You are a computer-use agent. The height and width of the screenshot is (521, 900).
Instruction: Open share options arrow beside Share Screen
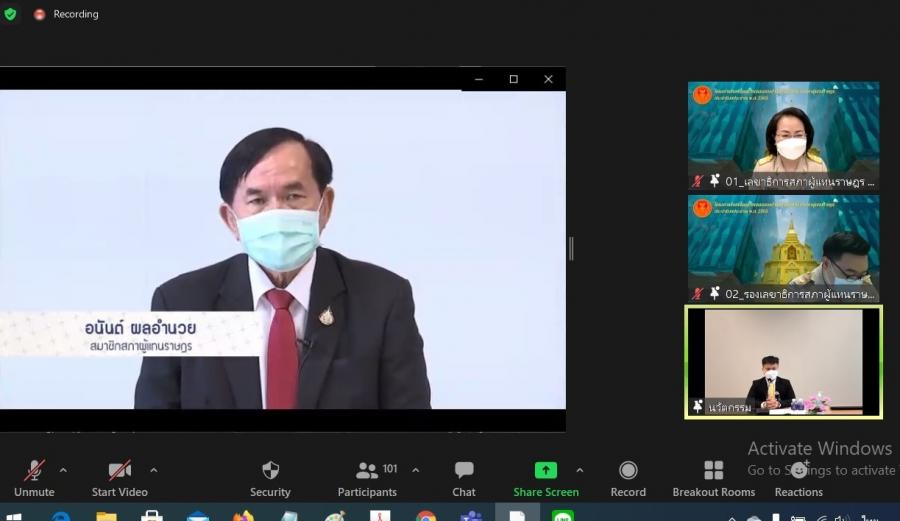[x=579, y=470]
